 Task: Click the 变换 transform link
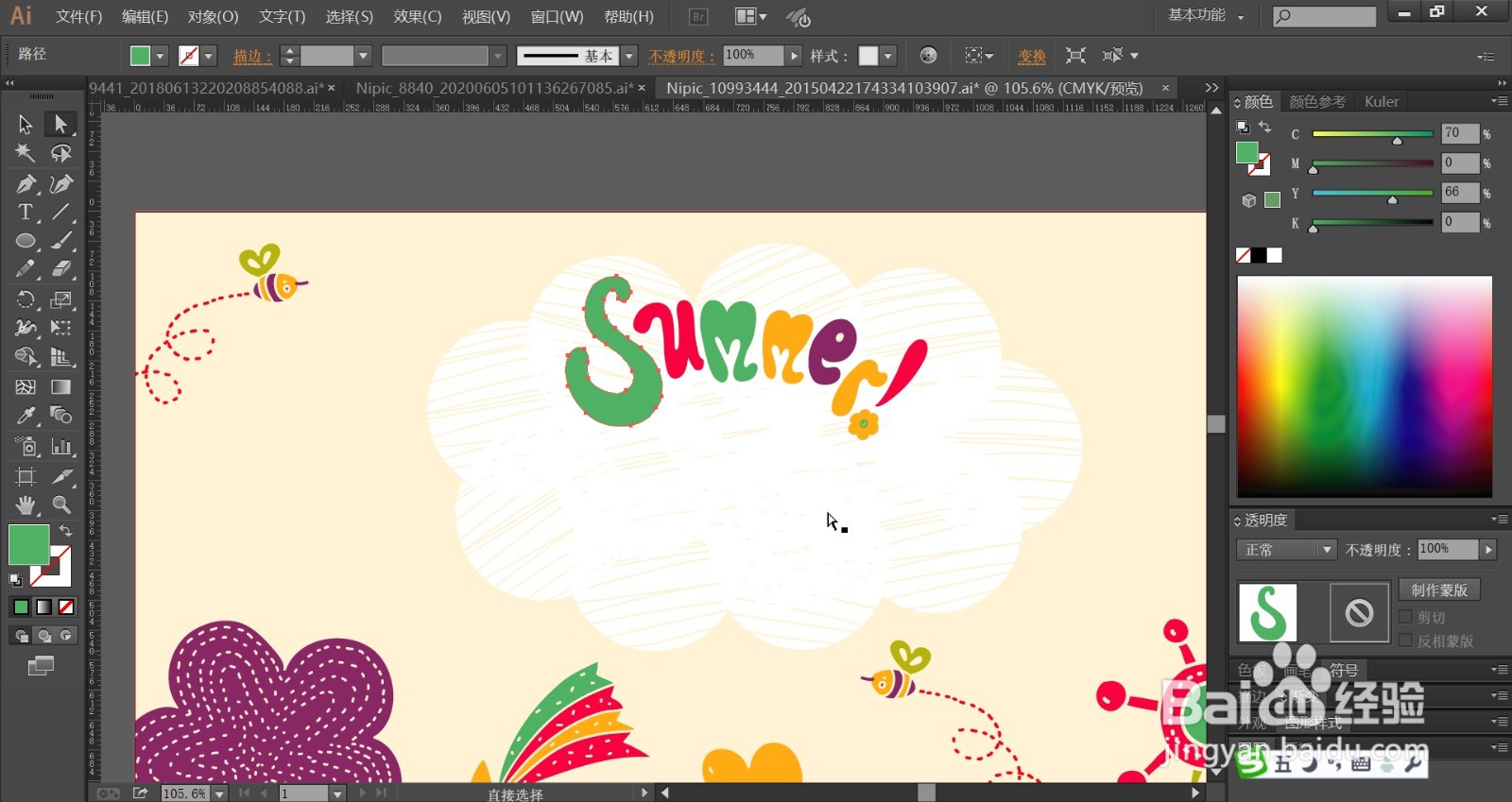pos(1032,57)
